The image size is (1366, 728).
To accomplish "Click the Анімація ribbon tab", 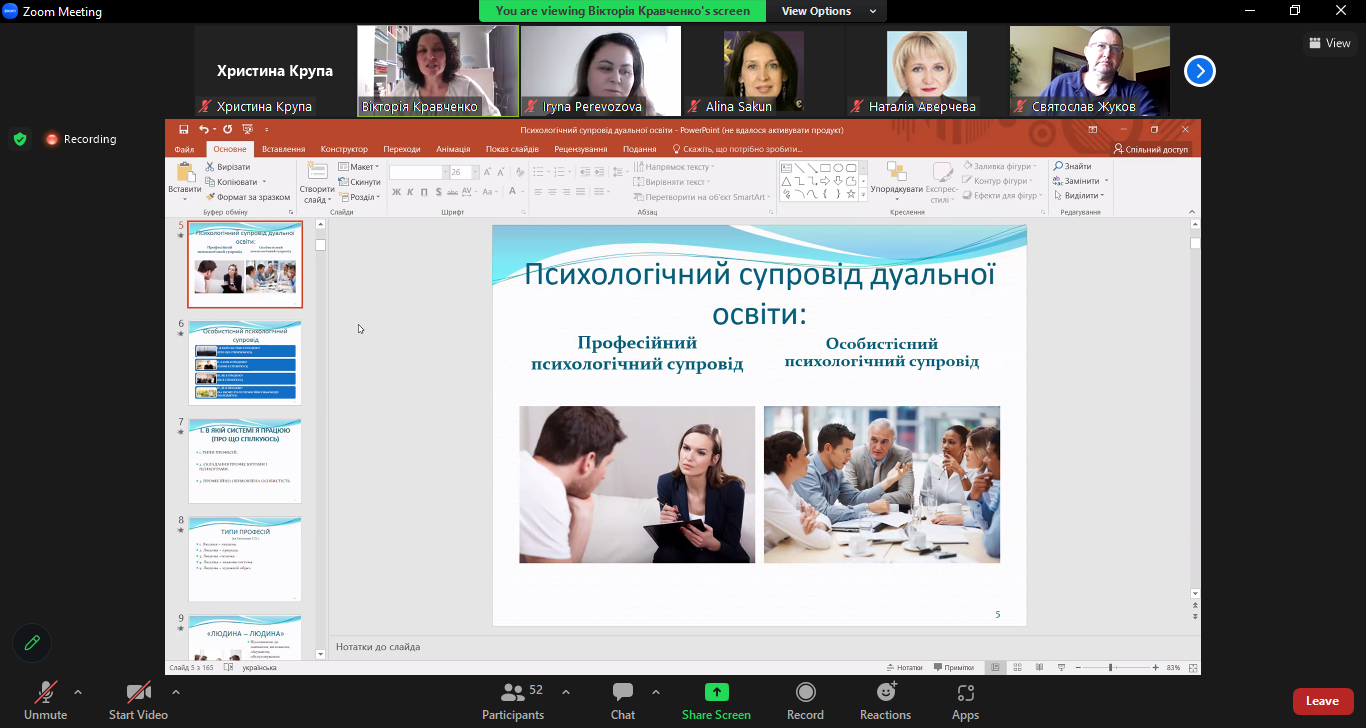I will [x=453, y=149].
